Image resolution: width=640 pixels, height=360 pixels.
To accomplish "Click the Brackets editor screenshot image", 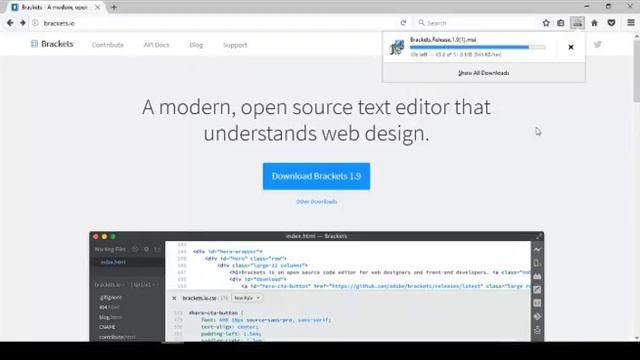I will (316, 286).
